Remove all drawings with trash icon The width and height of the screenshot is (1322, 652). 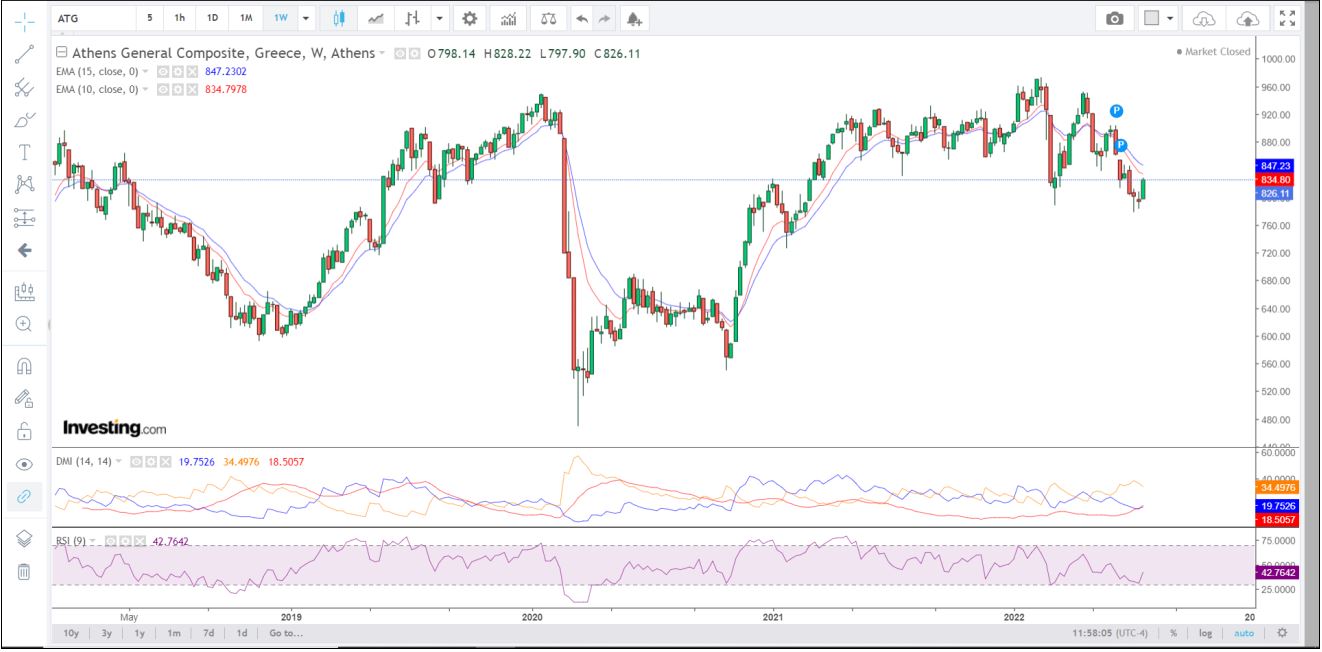[x=25, y=572]
